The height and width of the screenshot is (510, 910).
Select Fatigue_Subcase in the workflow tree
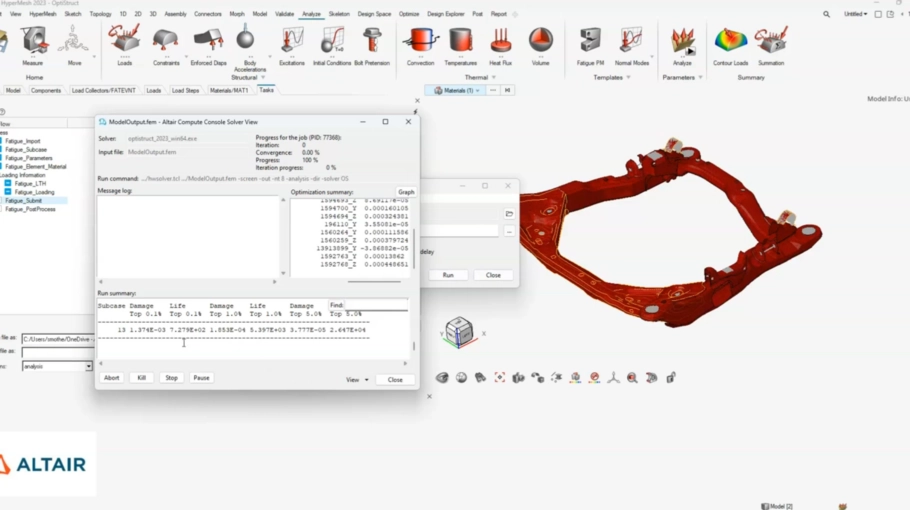(x=26, y=150)
